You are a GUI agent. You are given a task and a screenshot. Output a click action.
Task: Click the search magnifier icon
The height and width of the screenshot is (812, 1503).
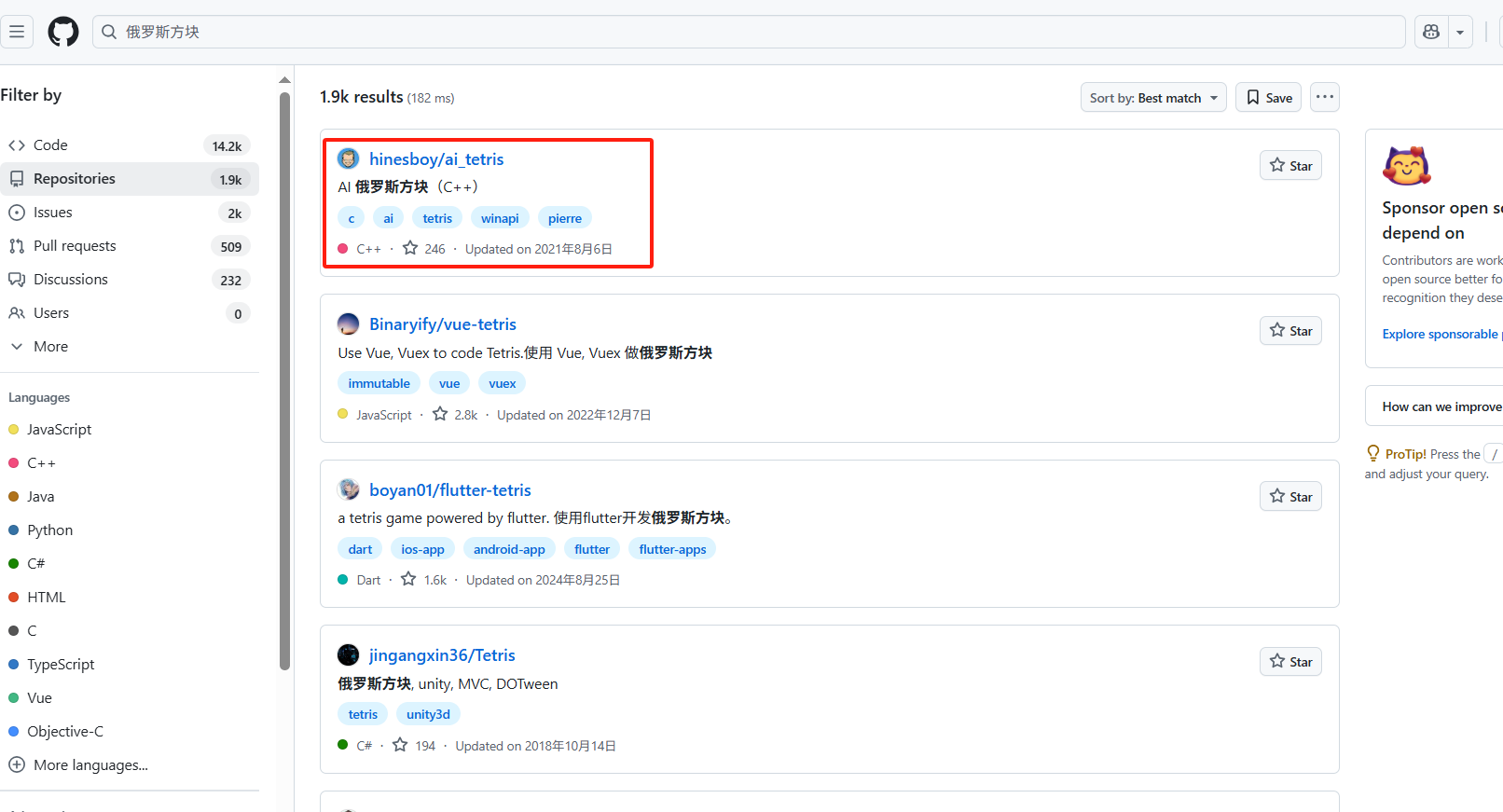[x=109, y=32]
